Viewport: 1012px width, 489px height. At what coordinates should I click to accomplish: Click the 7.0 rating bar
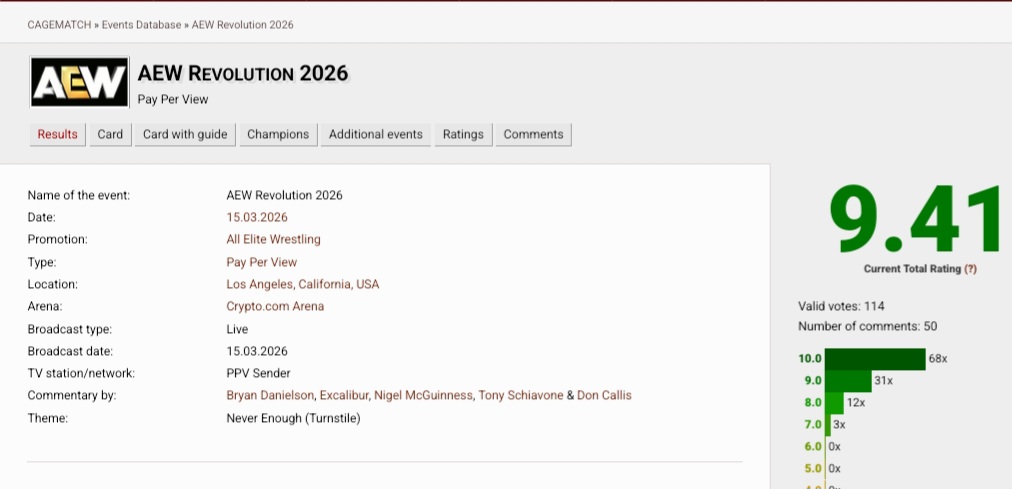pyautogui.click(x=827, y=424)
